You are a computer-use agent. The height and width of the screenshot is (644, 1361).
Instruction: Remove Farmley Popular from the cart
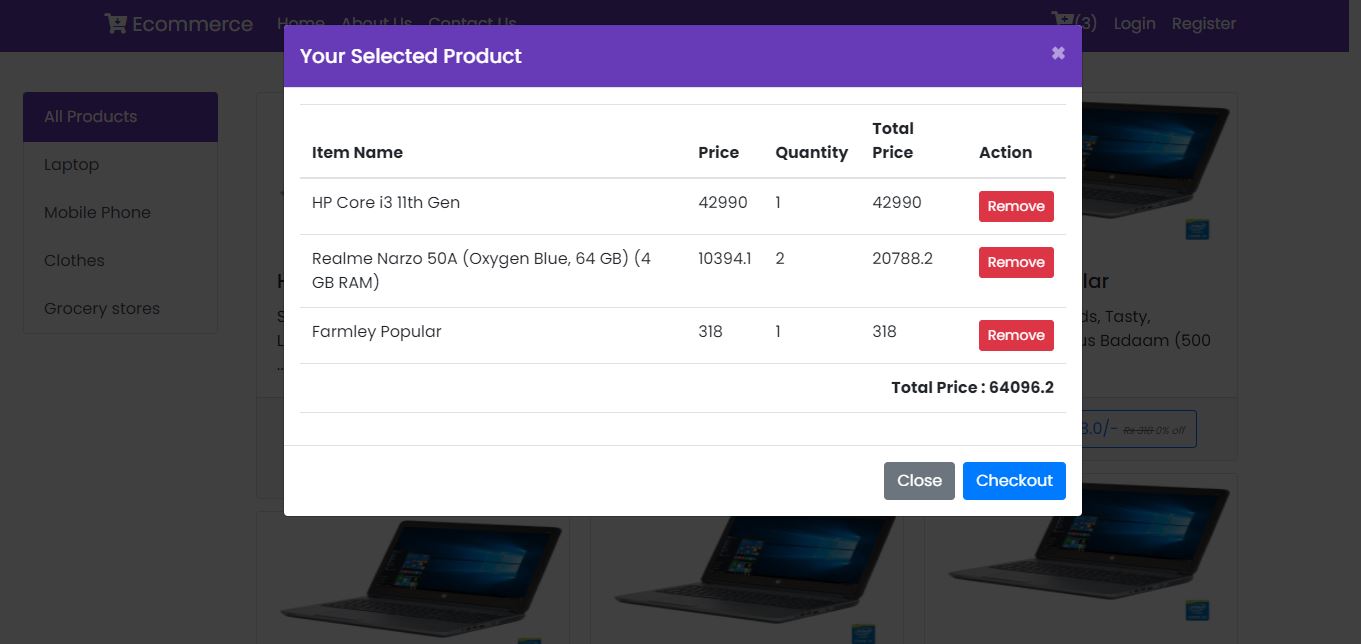(1016, 335)
